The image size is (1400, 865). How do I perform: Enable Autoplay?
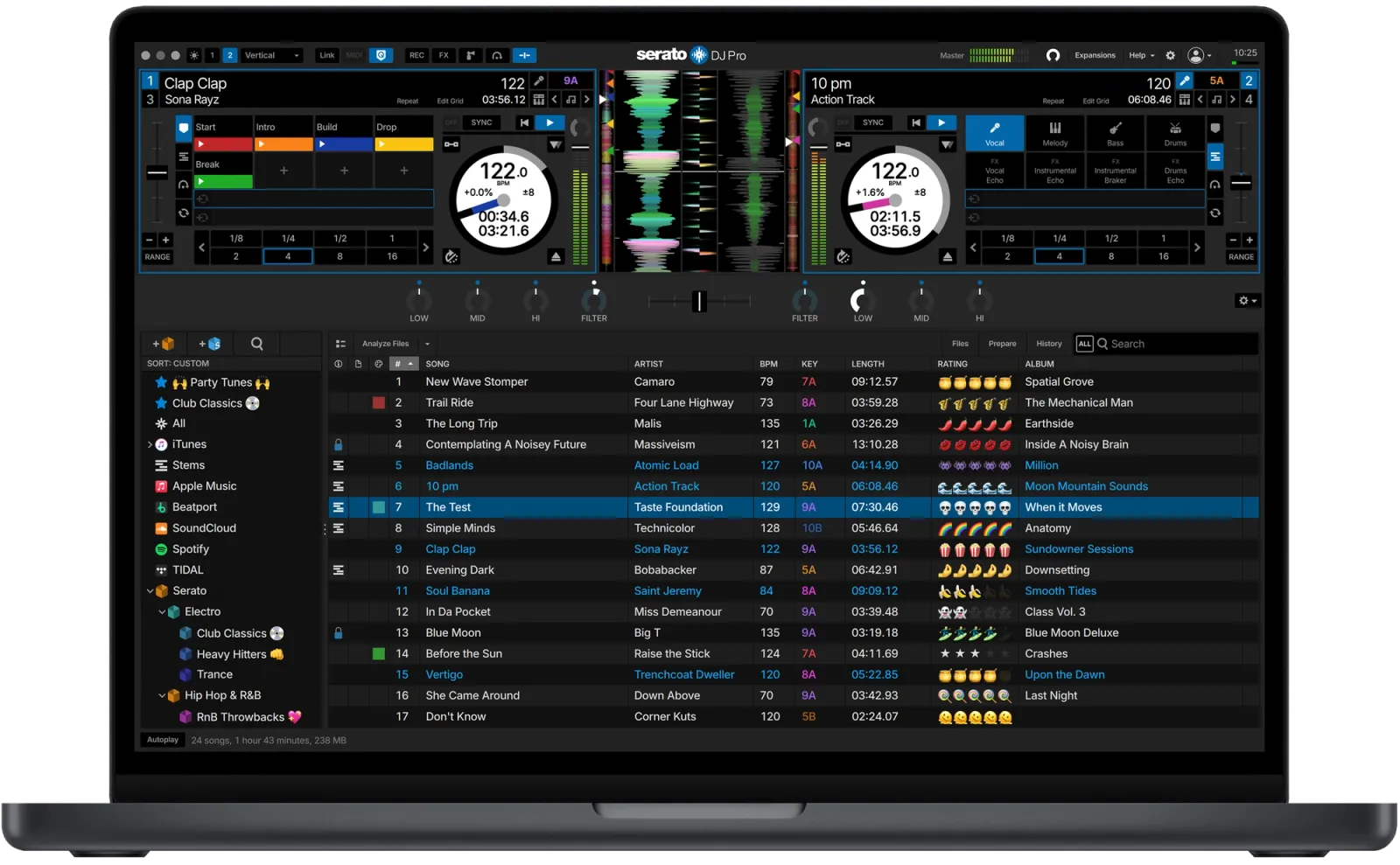(x=163, y=741)
